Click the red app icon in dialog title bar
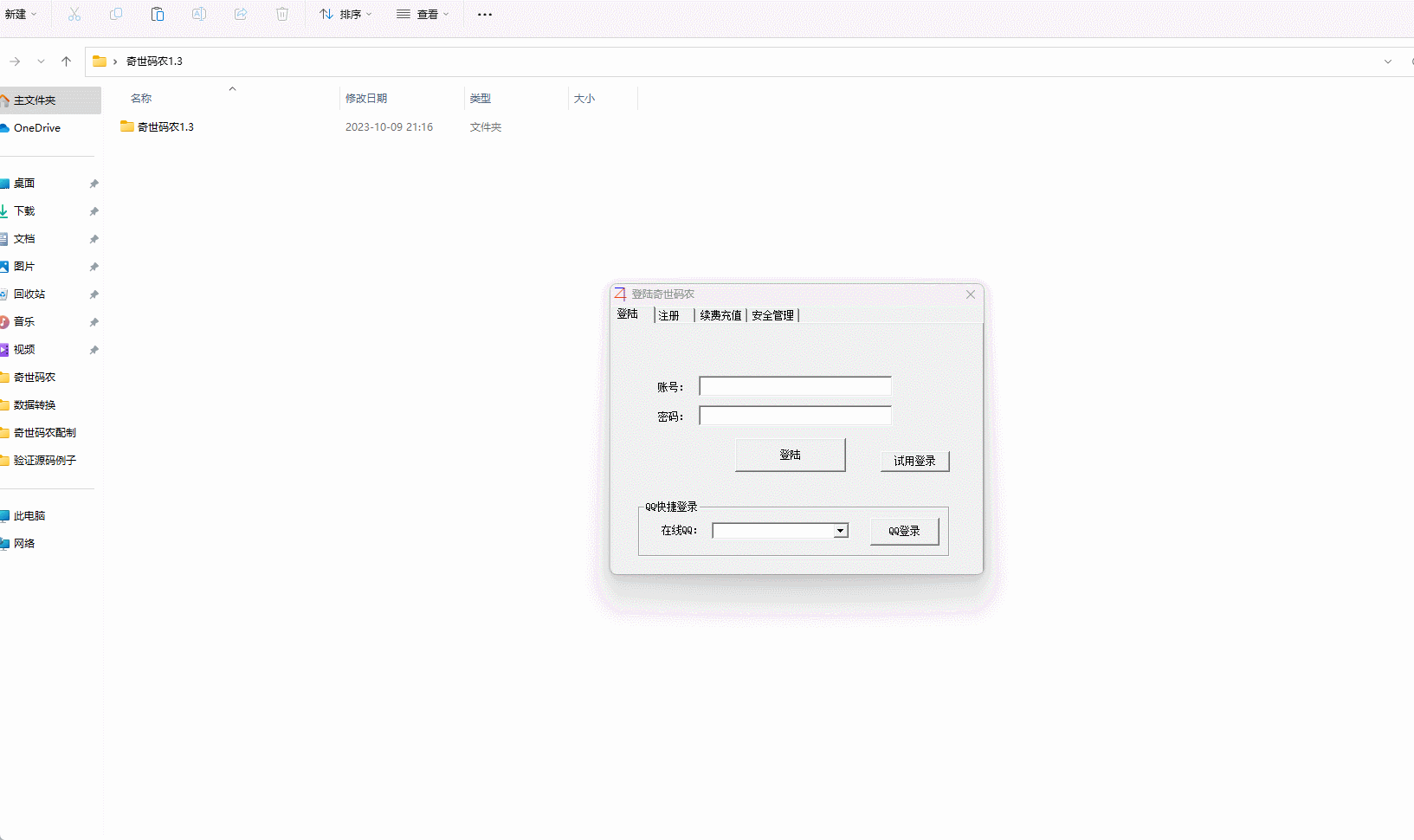1414x840 pixels. coord(620,294)
